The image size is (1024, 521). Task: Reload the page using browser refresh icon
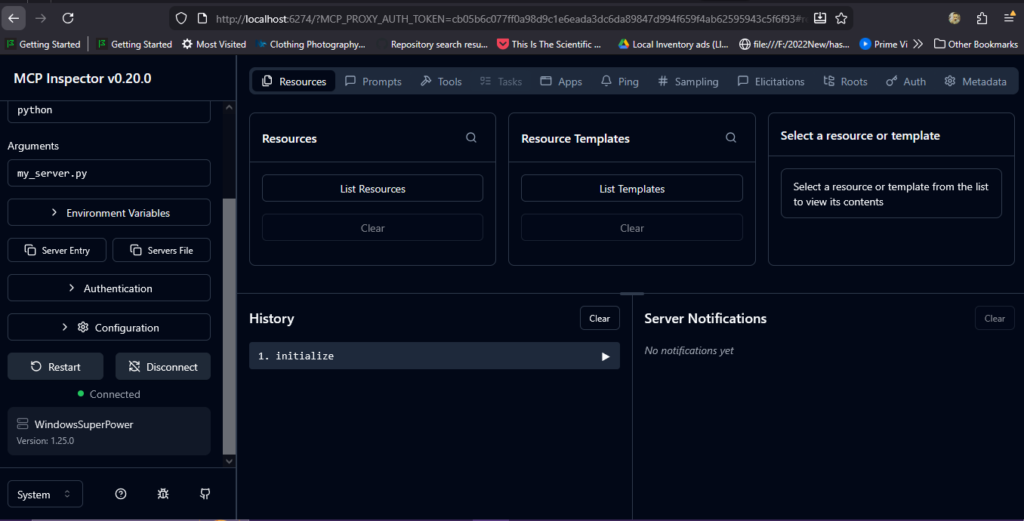(68, 18)
